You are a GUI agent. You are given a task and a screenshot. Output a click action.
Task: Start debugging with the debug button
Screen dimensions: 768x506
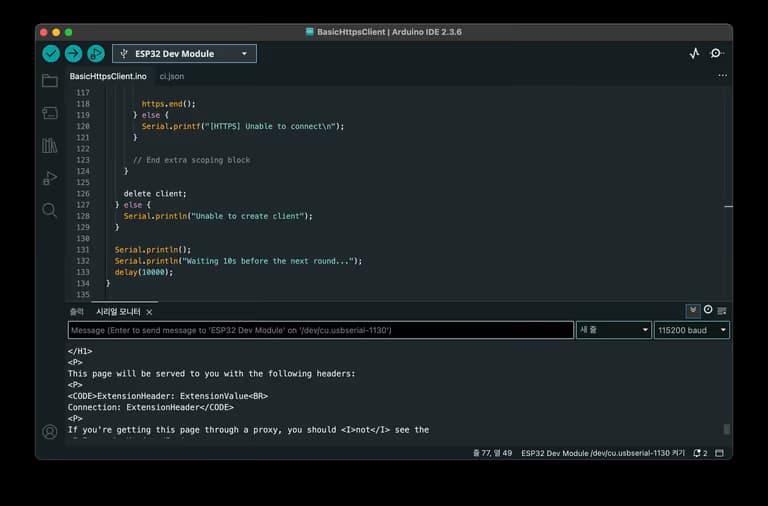[96, 54]
